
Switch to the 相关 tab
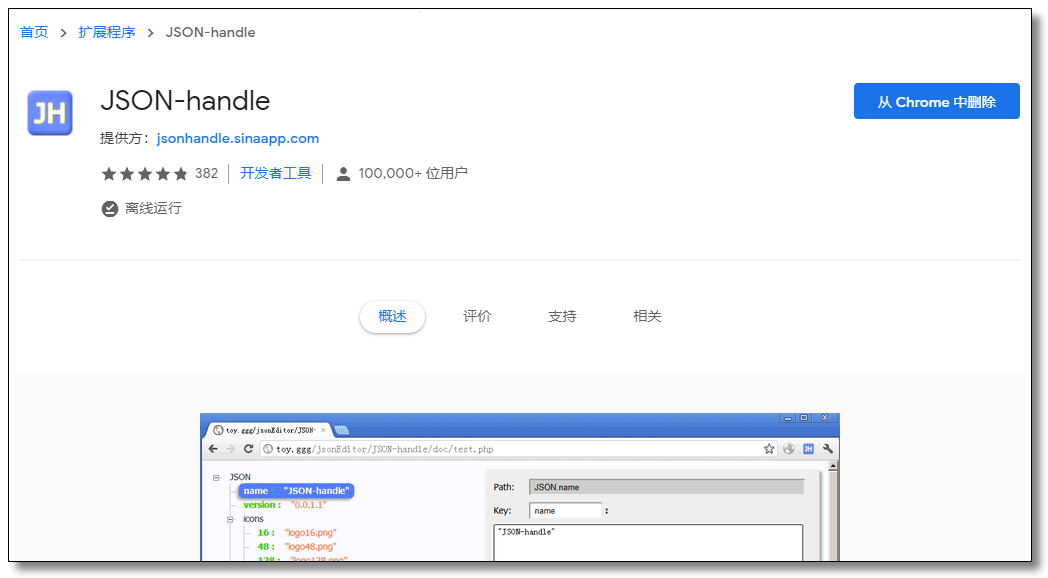(x=647, y=316)
